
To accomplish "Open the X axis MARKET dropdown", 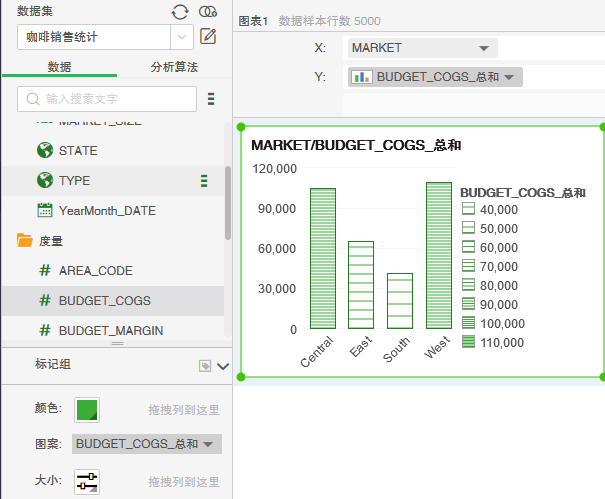I will [x=484, y=48].
